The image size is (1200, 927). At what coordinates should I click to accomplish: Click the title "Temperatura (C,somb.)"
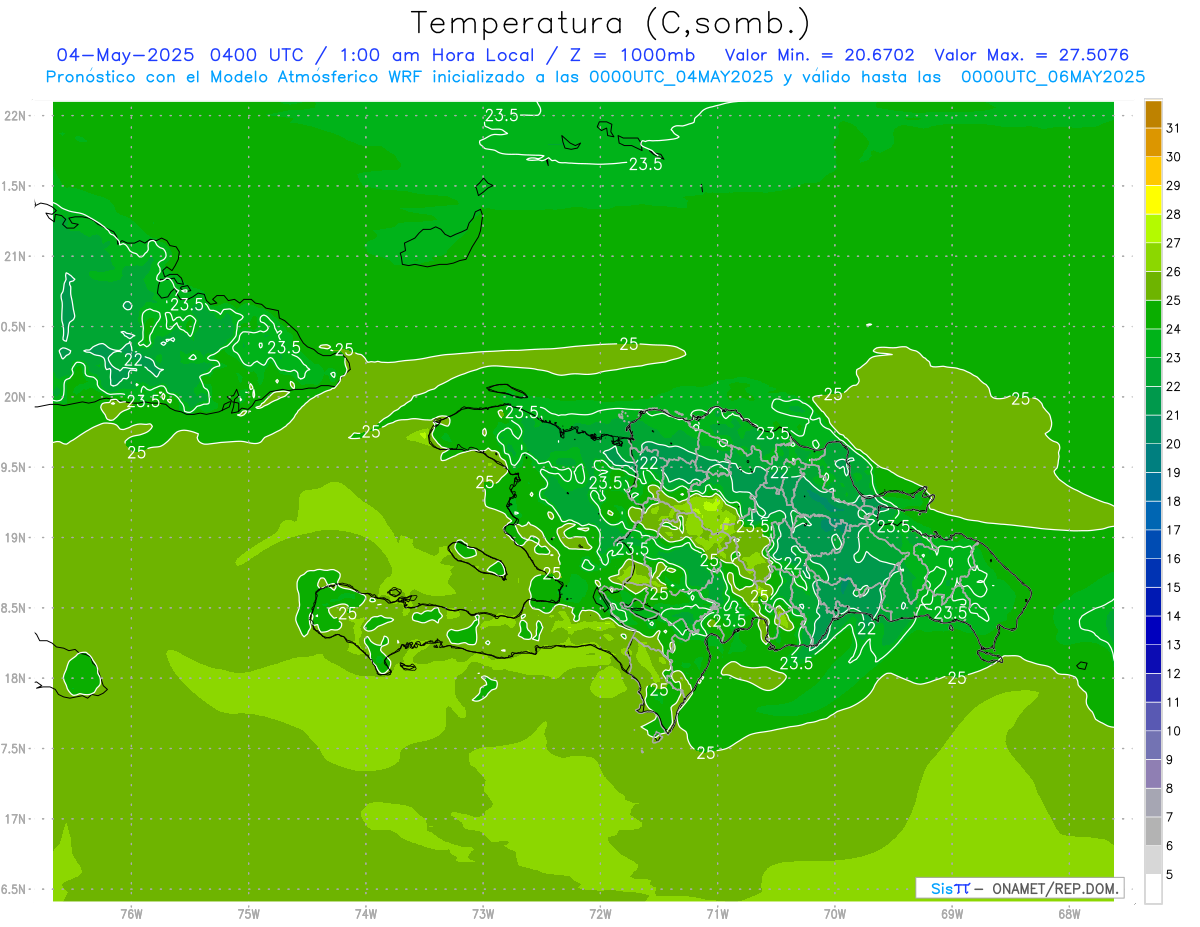pos(610,24)
